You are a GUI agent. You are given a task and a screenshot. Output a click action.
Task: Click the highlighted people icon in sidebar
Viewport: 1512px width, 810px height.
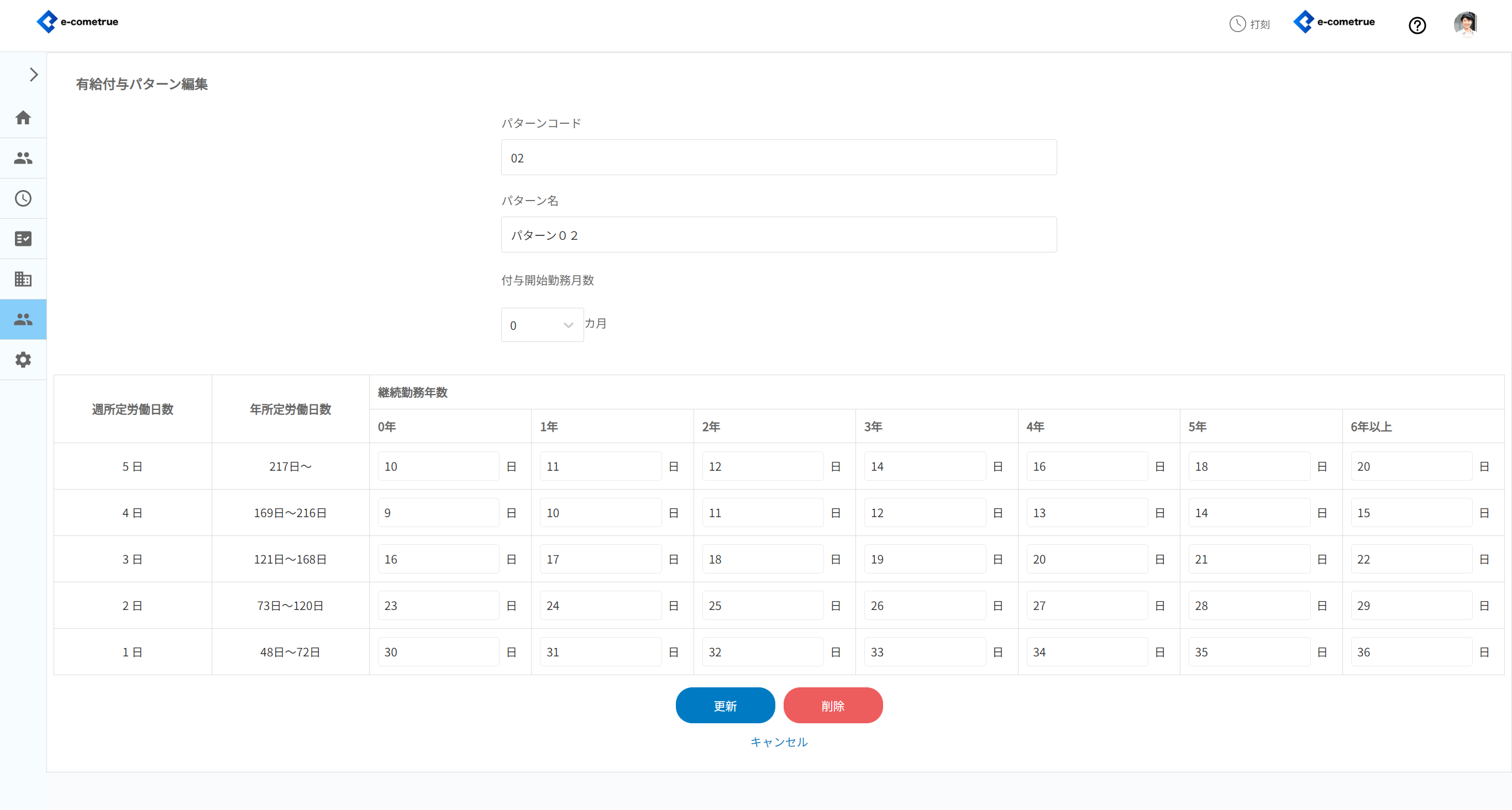23,319
